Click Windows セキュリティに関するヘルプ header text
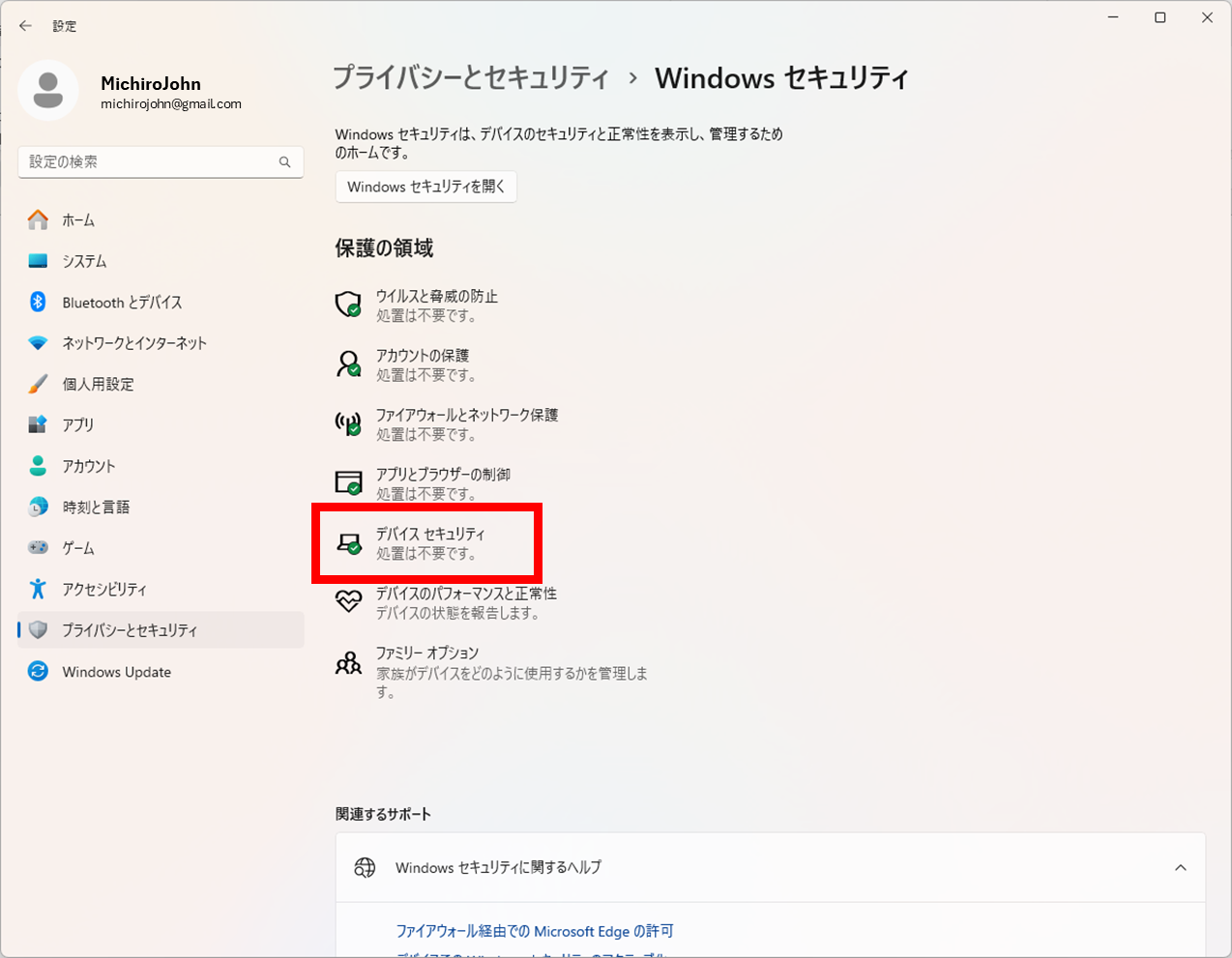 [498, 867]
